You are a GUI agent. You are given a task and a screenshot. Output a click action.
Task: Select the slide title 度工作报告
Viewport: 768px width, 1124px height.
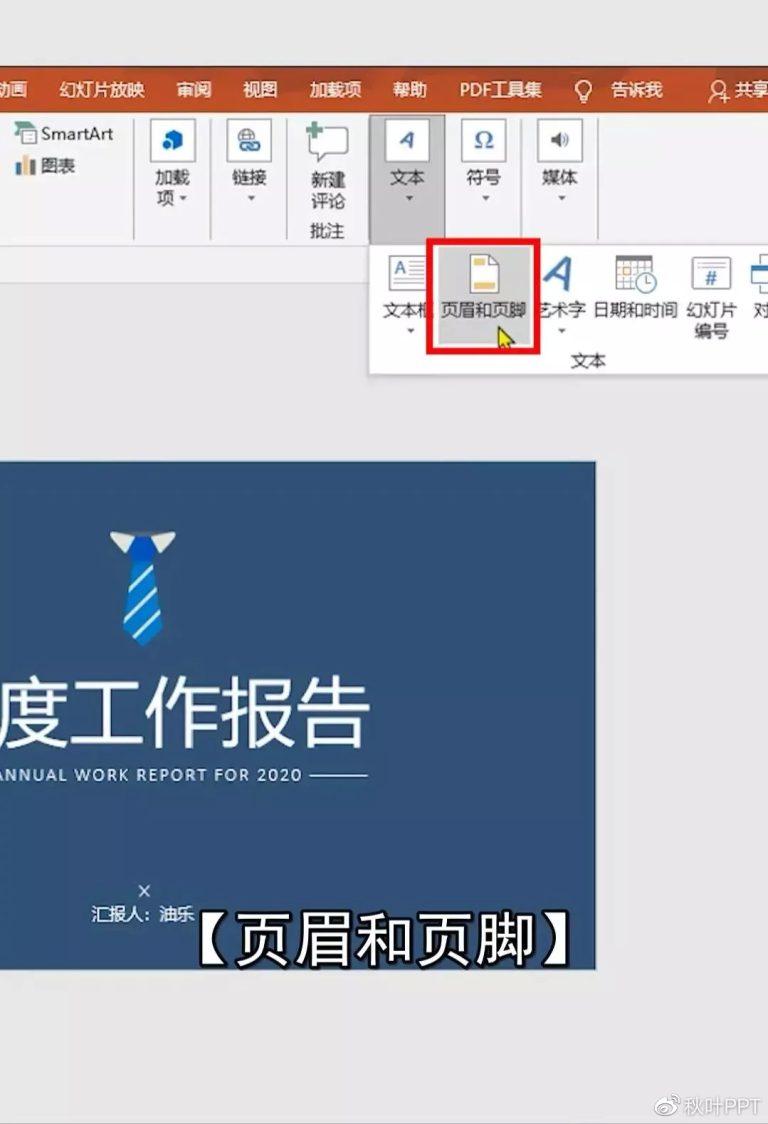(184, 713)
